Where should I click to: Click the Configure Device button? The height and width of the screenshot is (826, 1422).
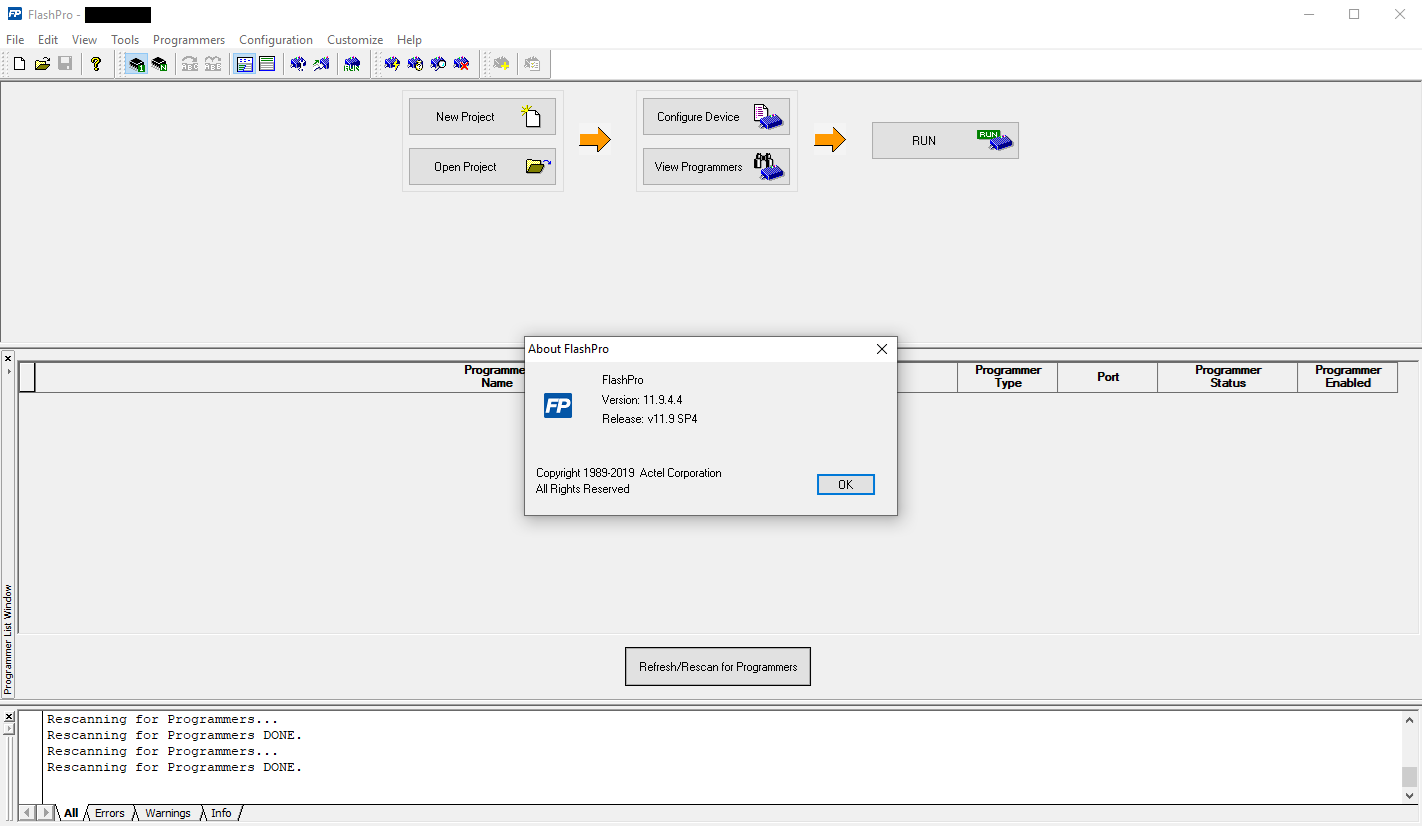[716, 116]
